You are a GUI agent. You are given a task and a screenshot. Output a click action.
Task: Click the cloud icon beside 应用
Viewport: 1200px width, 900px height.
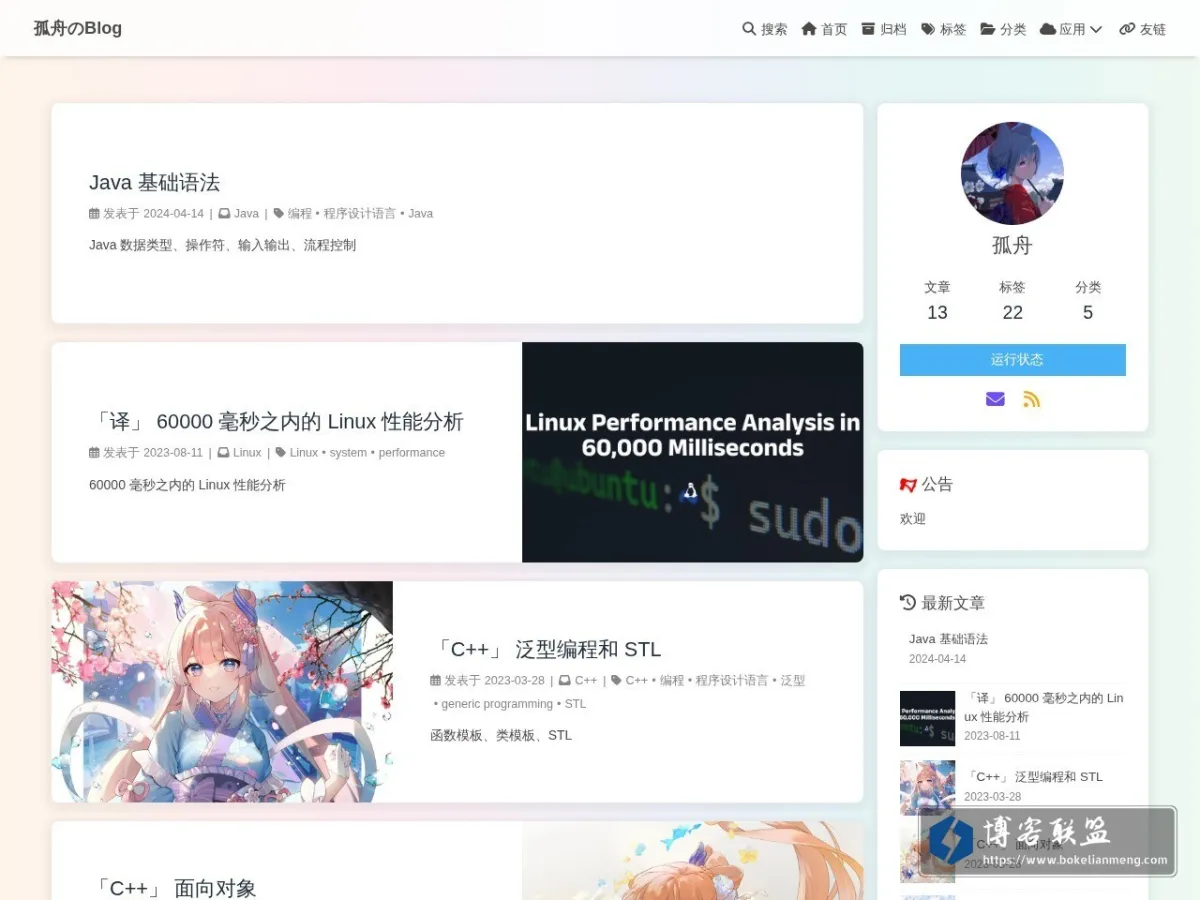[x=1048, y=29]
